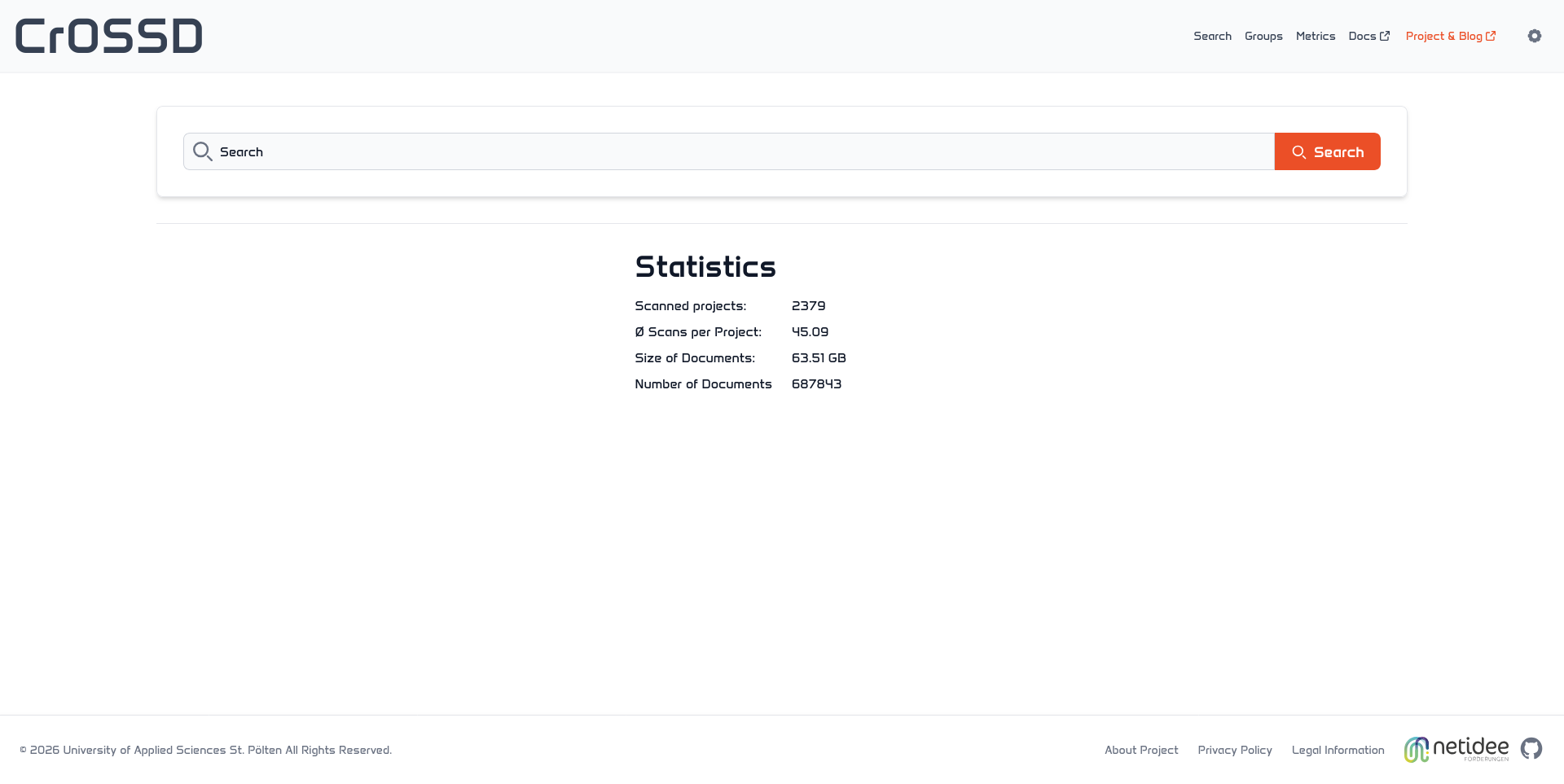
Task: Click the CrOSSD logo in the header
Action: point(109,36)
